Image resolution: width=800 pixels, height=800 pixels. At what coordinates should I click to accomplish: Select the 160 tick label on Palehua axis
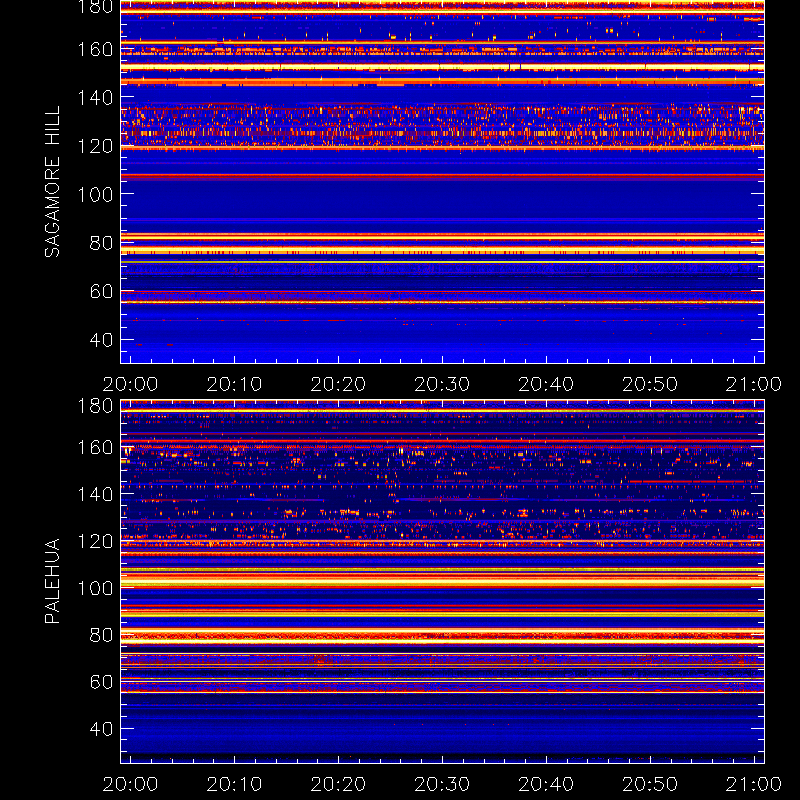coord(95,447)
